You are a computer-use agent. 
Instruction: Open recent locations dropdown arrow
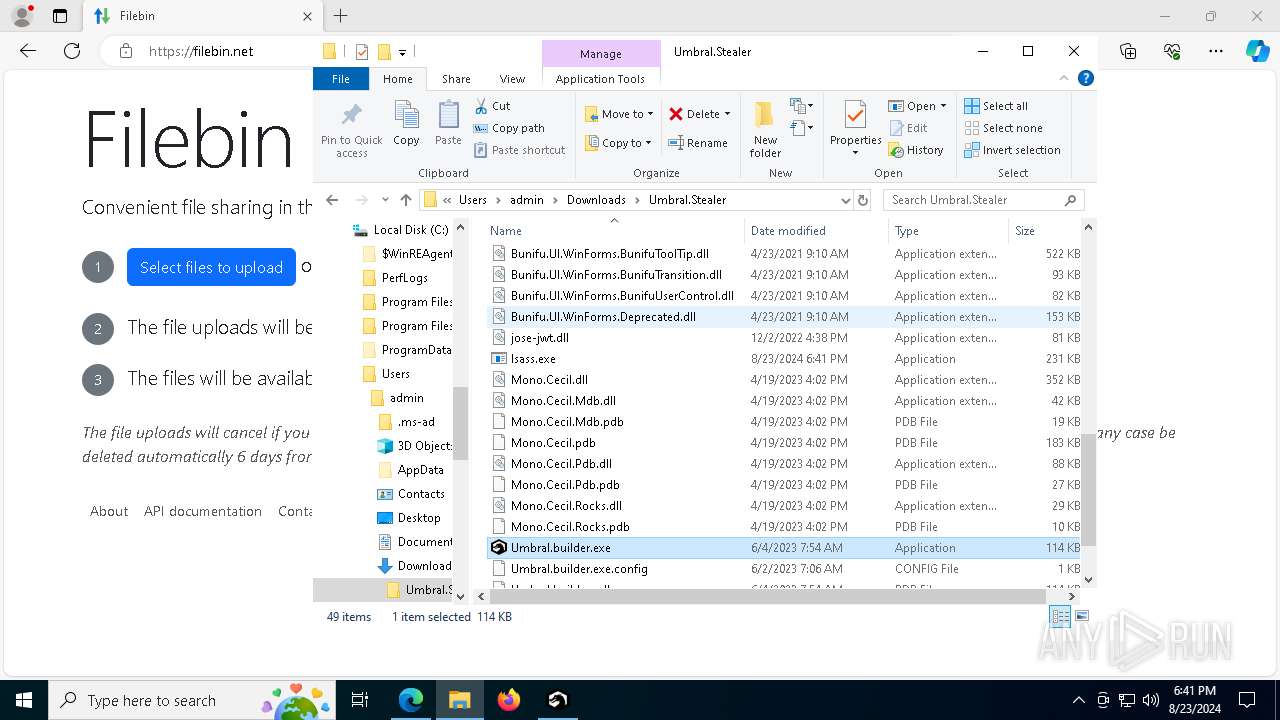click(384, 200)
